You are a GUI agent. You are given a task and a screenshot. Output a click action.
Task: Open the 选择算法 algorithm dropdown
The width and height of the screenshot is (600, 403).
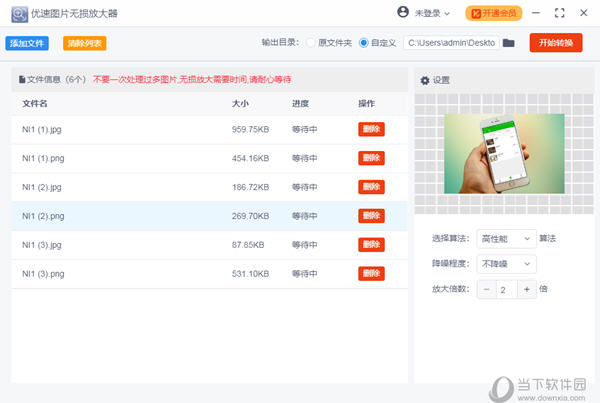pyautogui.click(x=506, y=239)
